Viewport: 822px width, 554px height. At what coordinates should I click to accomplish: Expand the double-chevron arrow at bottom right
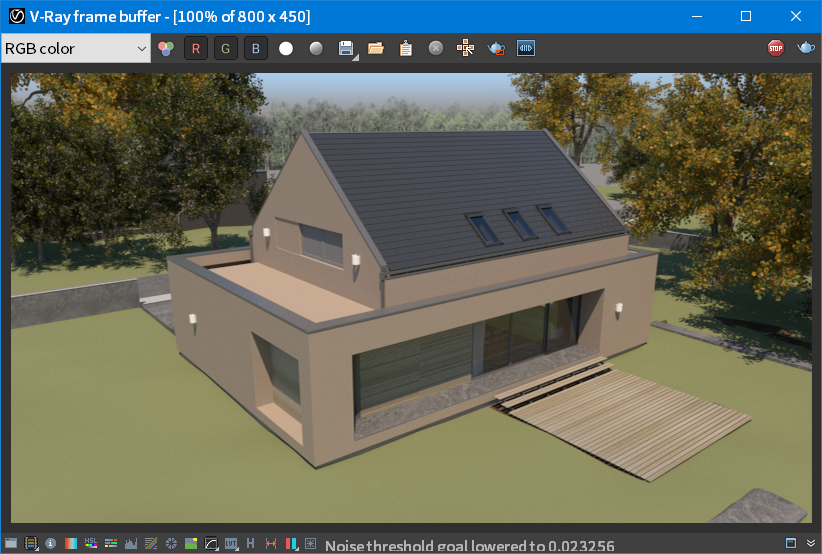tap(811, 544)
